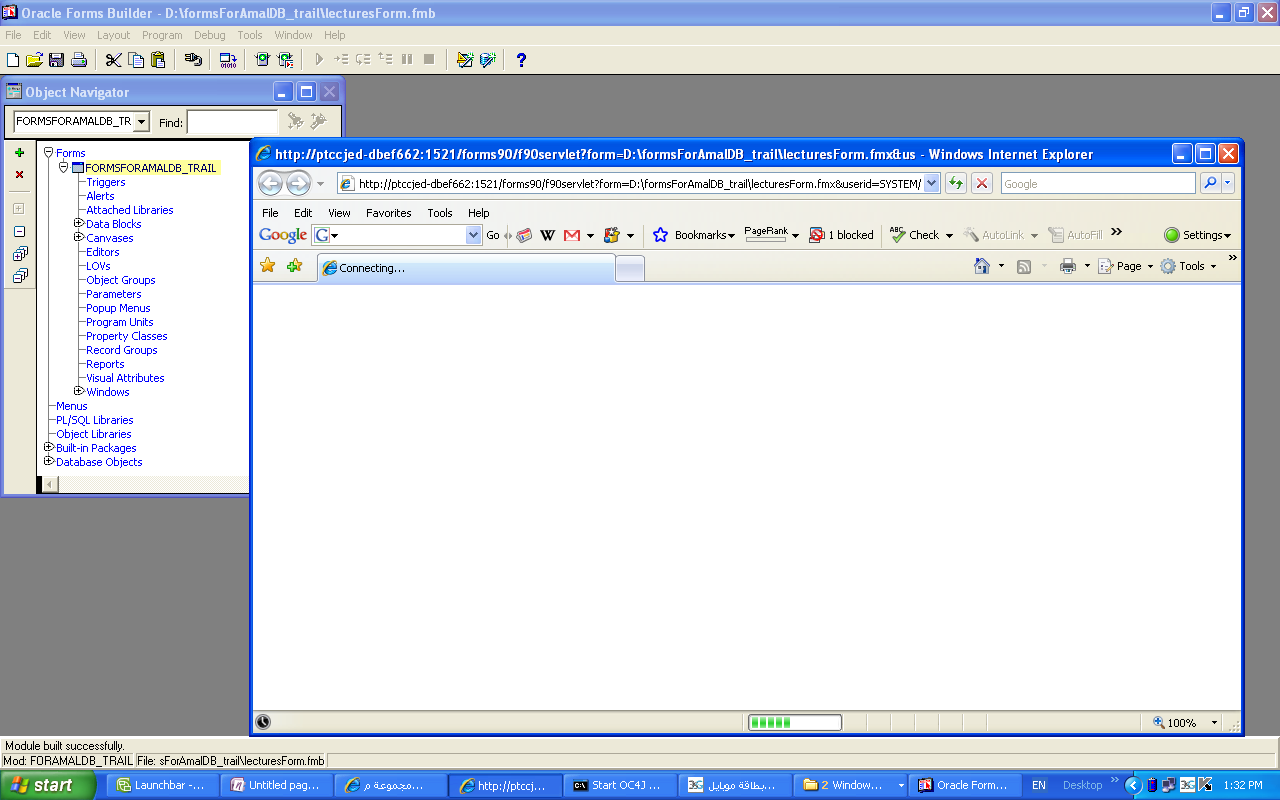The width and height of the screenshot is (1280, 800).
Task: Open the Favorites menu in Internet Explorer
Action: tap(388, 213)
